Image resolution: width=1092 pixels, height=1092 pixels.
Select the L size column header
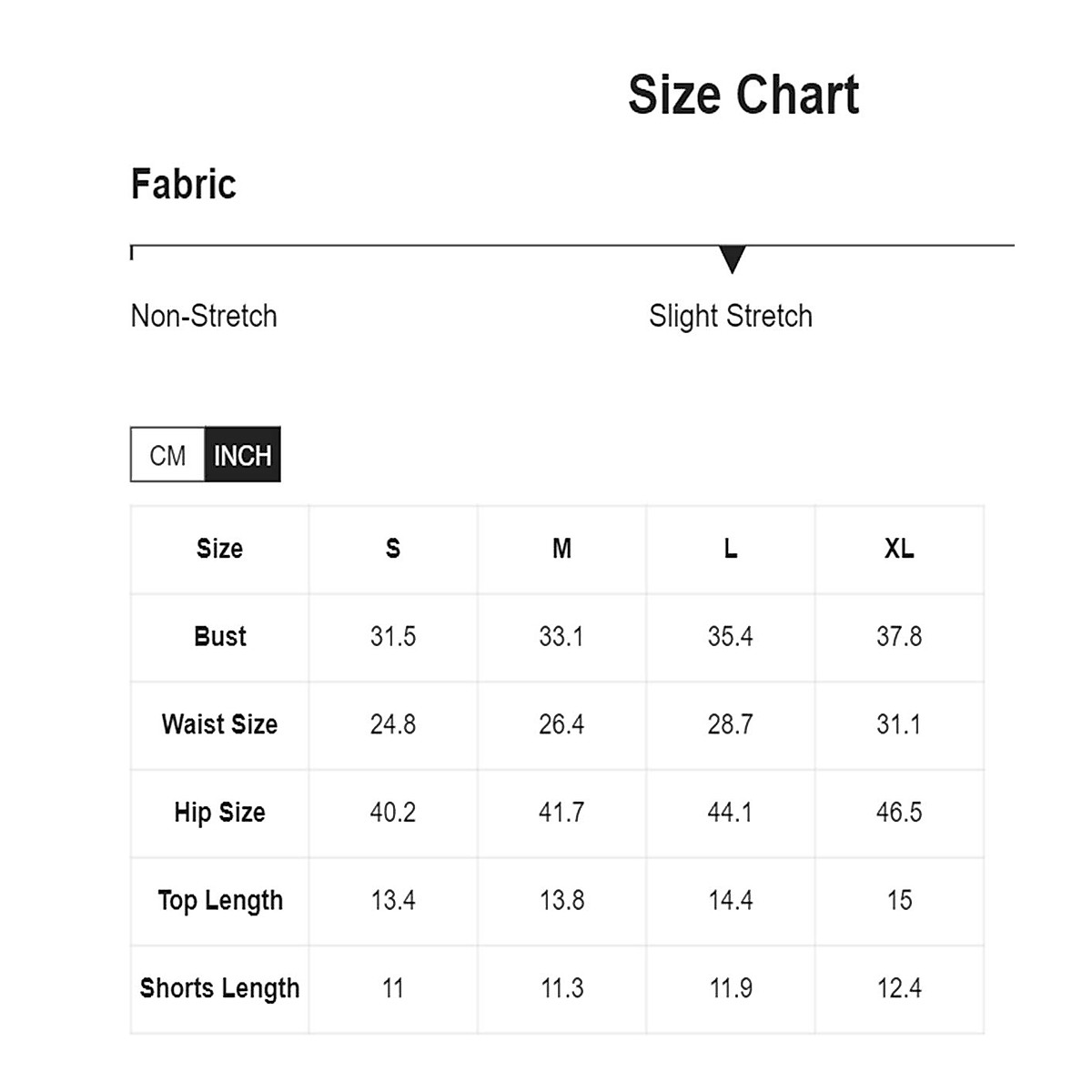[x=730, y=549]
